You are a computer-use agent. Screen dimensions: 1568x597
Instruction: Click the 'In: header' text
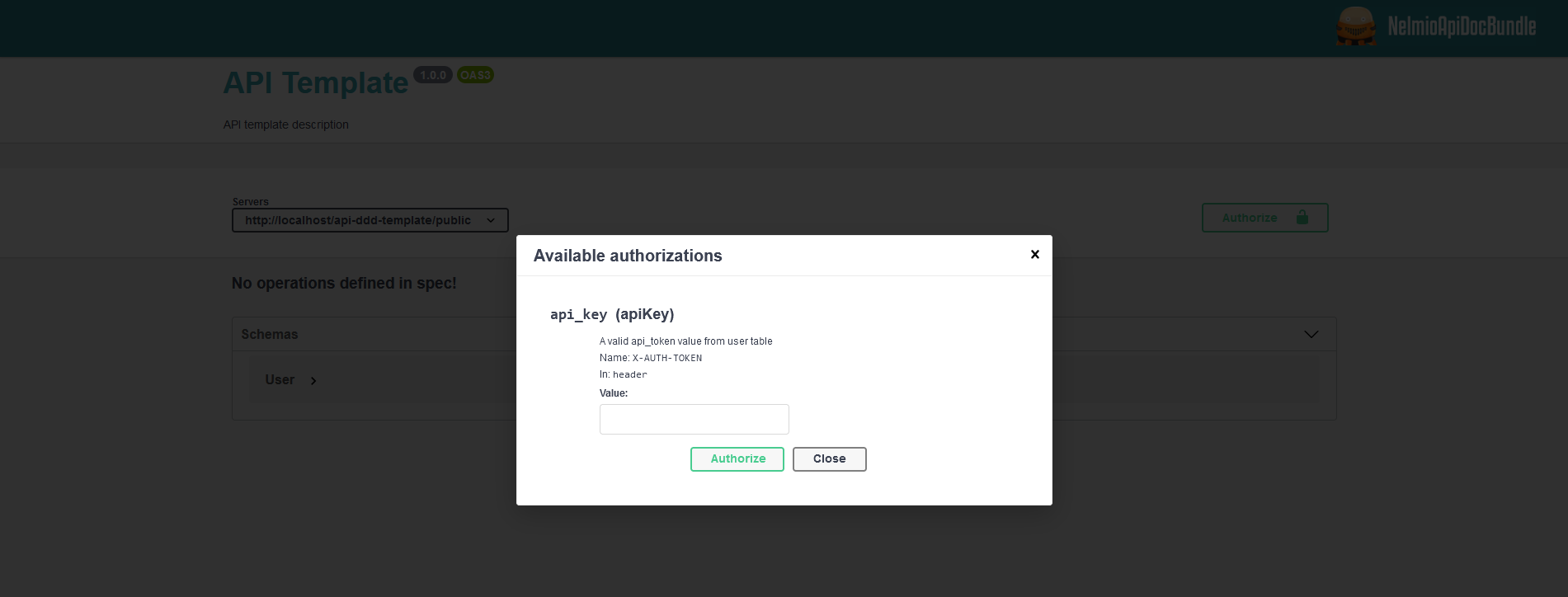pyautogui.click(x=623, y=374)
